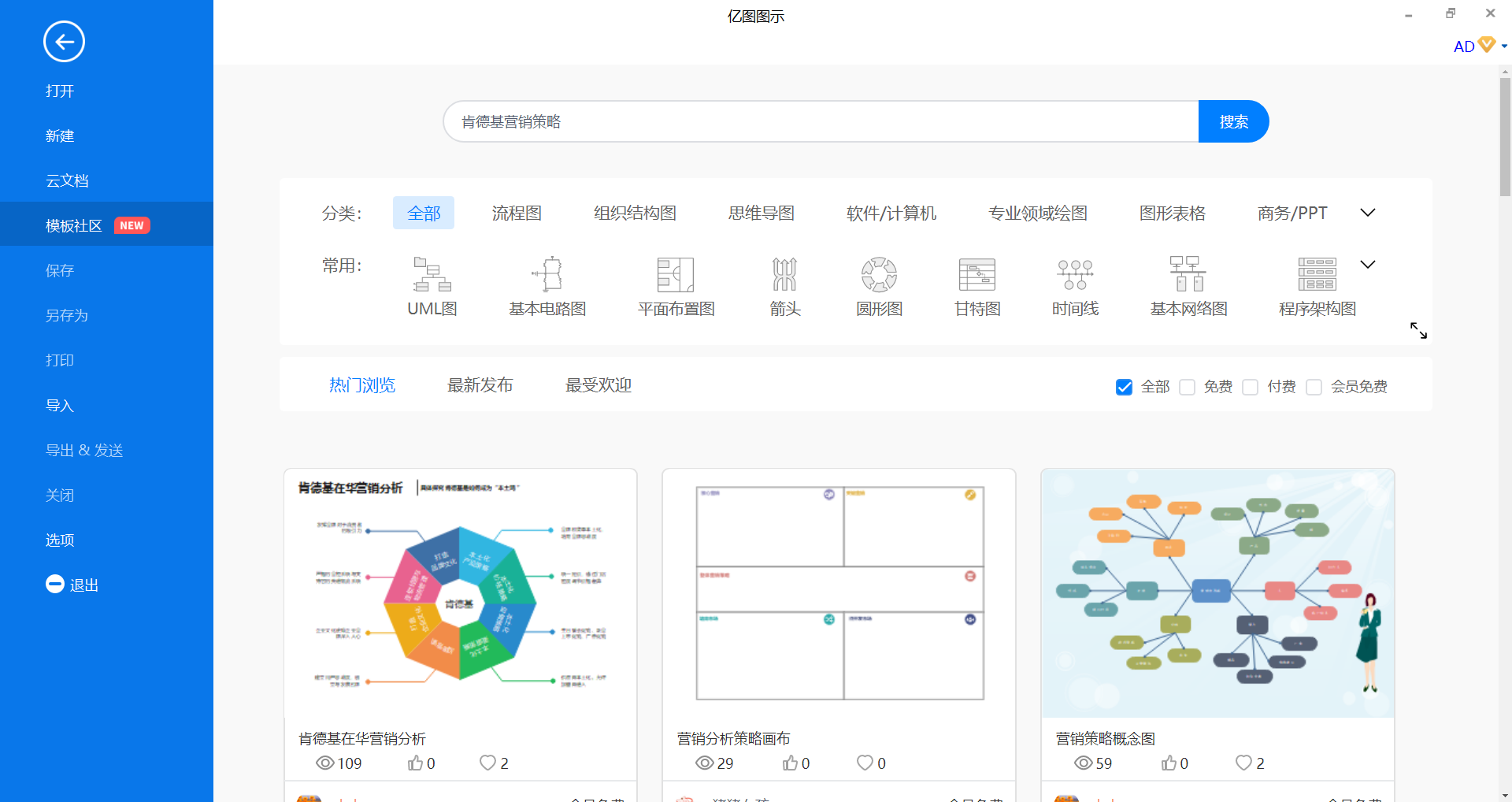This screenshot has width=1512, height=802.
Task: Filter by 商务/PPT category
Action: [x=1292, y=213]
